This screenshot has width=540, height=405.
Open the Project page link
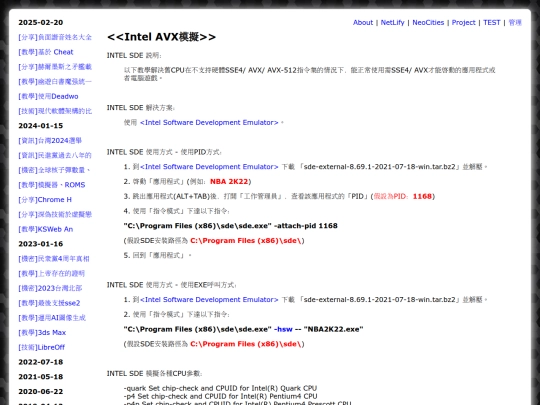[x=463, y=22]
